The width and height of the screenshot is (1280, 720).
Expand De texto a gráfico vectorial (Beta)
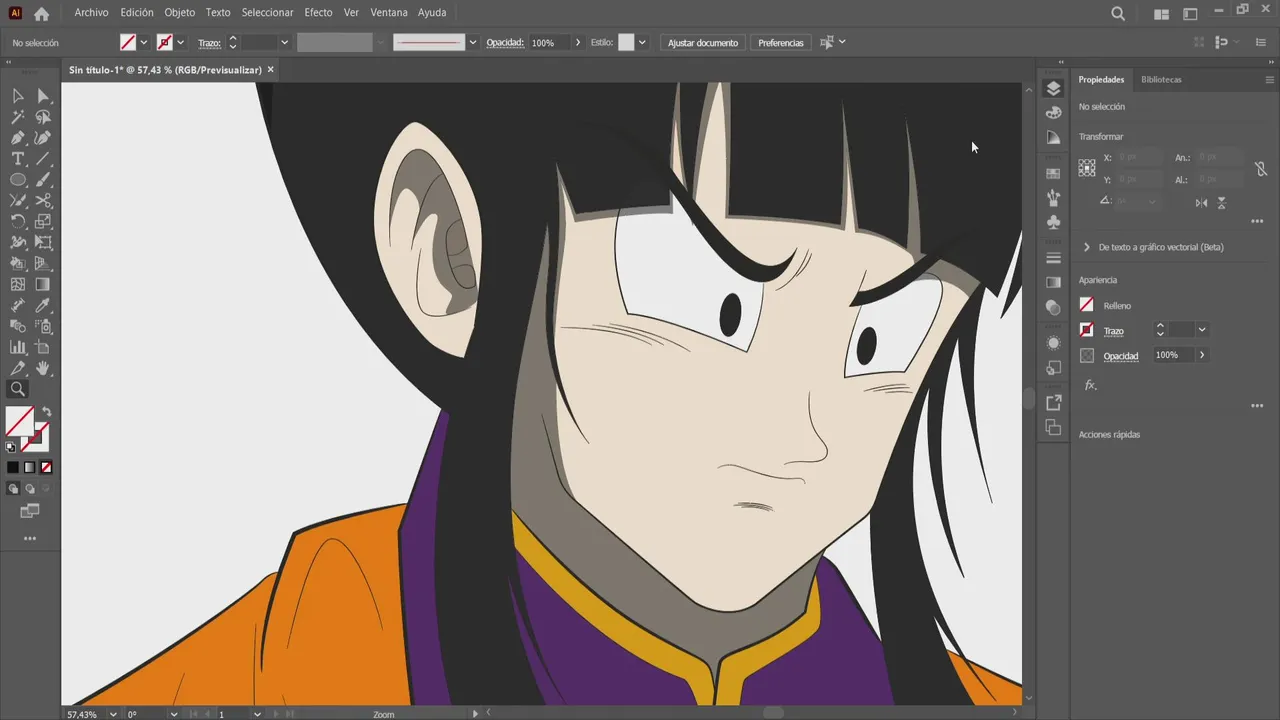[1087, 247]
